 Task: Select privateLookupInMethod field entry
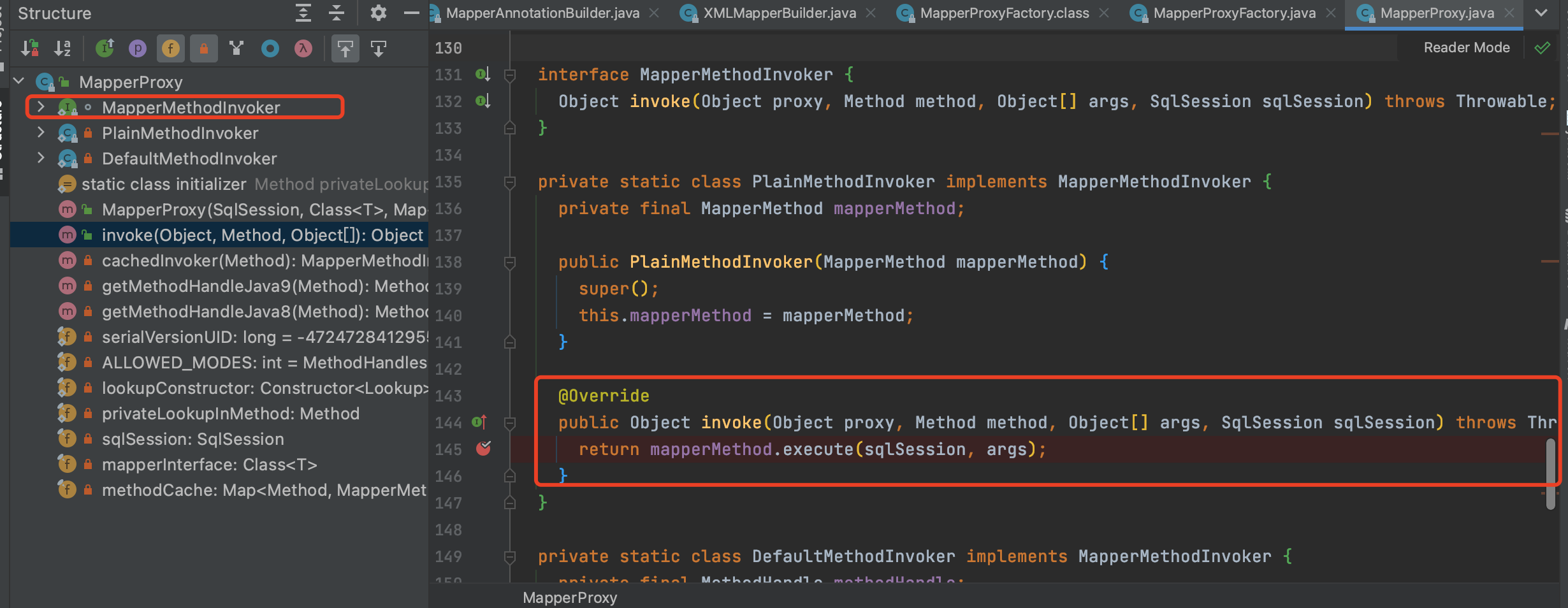tap(219, 414)
